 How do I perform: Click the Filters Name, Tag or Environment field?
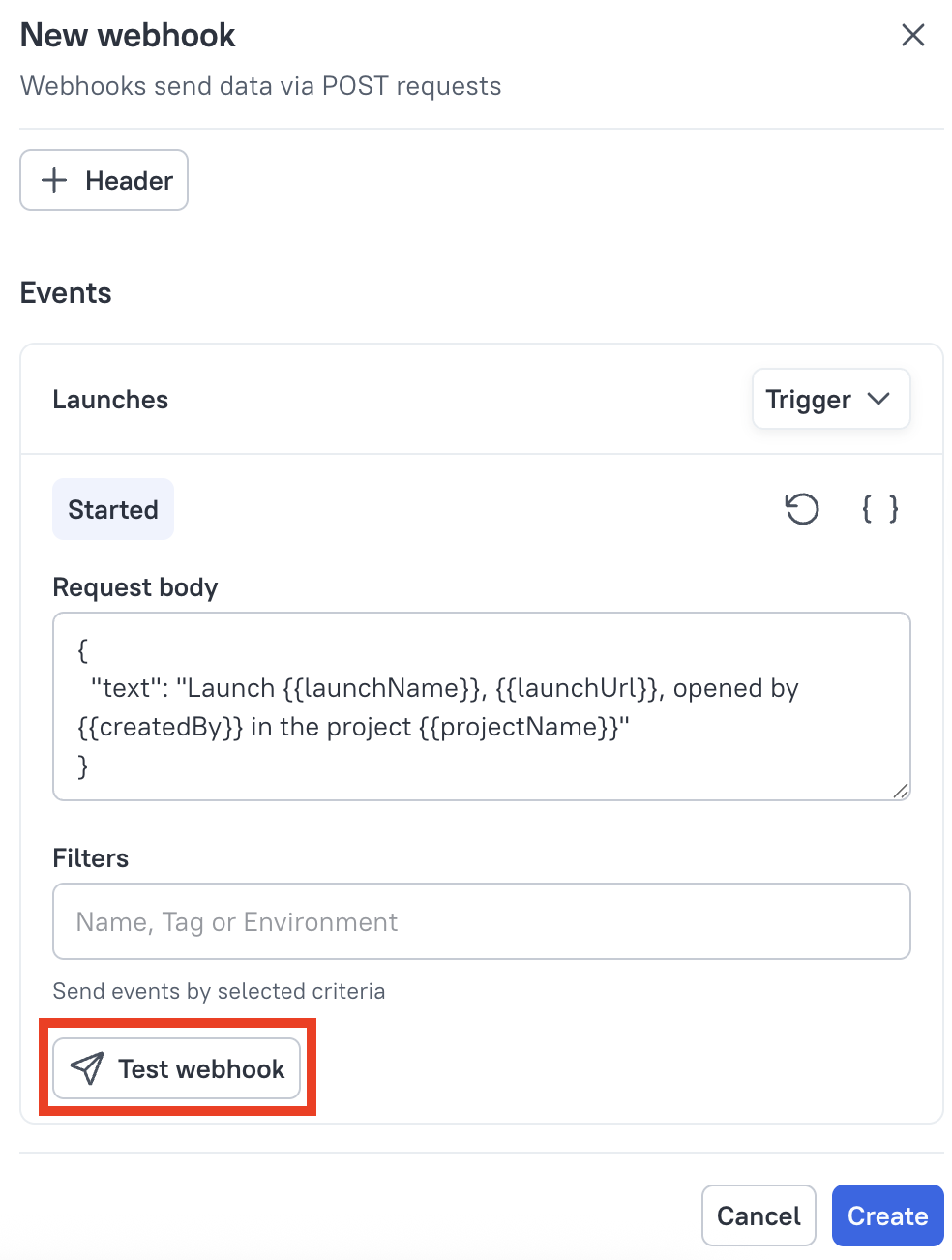point(481,921)
